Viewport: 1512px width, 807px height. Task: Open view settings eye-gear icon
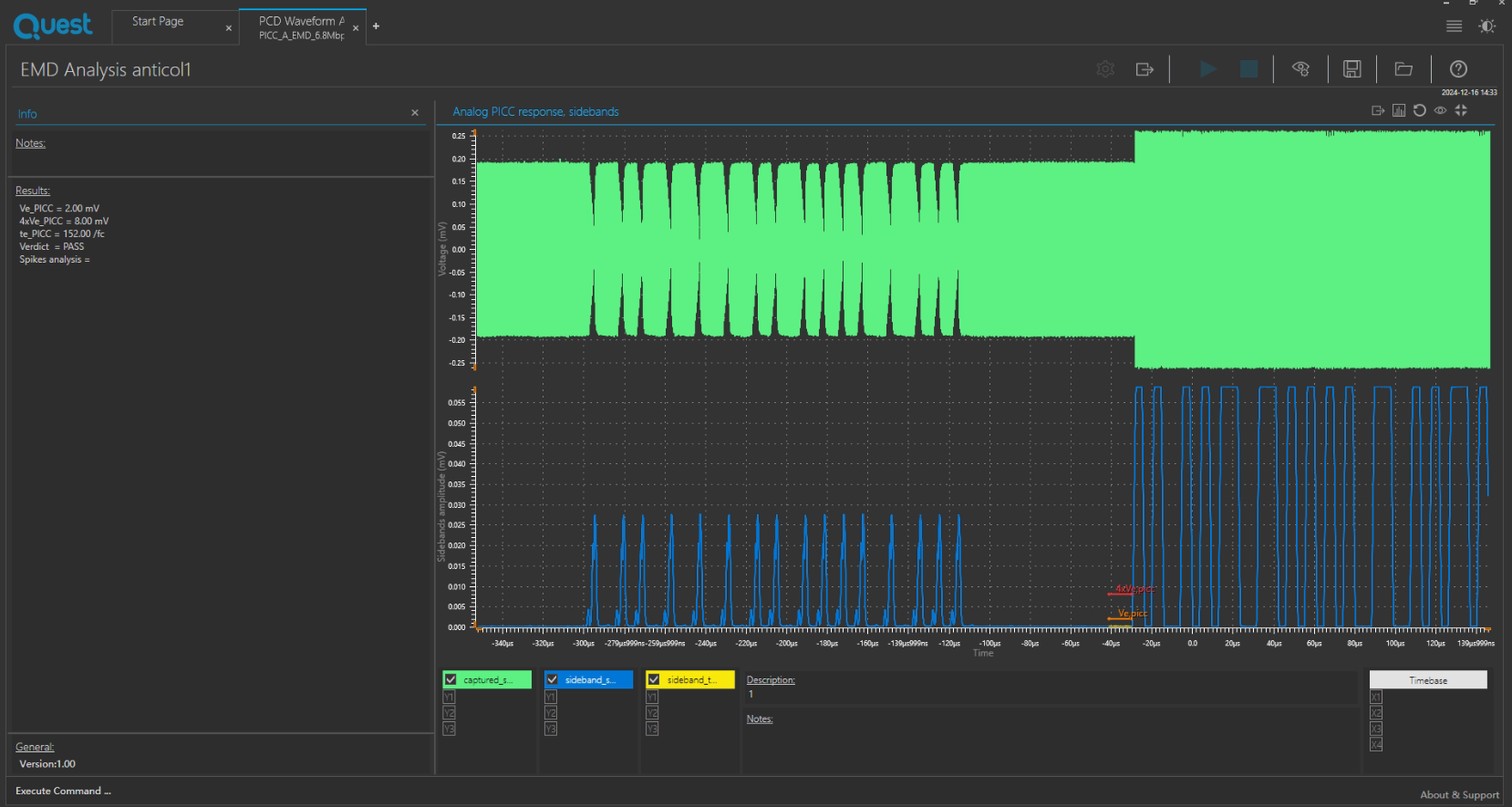point(1300,69)
